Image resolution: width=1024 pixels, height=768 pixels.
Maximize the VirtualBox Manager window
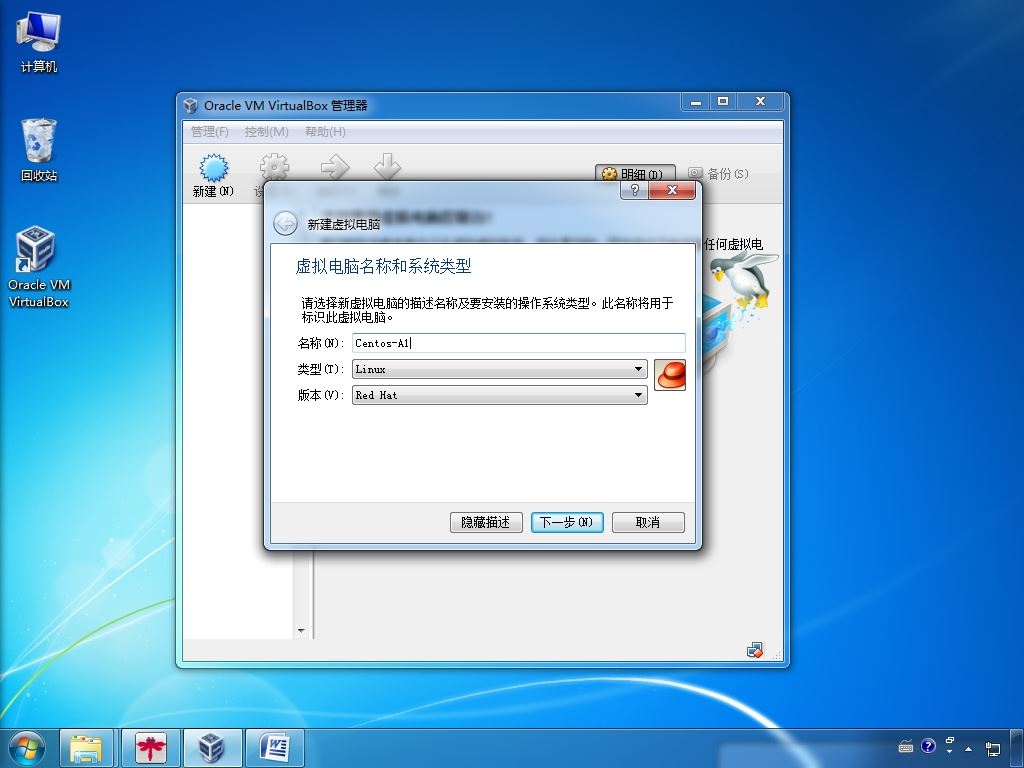pos(723,102)
